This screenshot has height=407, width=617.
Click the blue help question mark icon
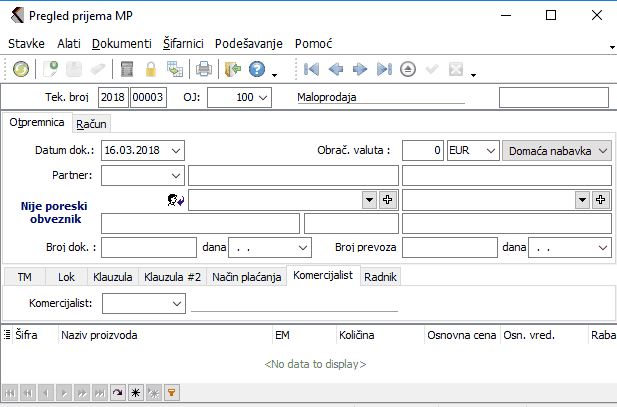256,70
